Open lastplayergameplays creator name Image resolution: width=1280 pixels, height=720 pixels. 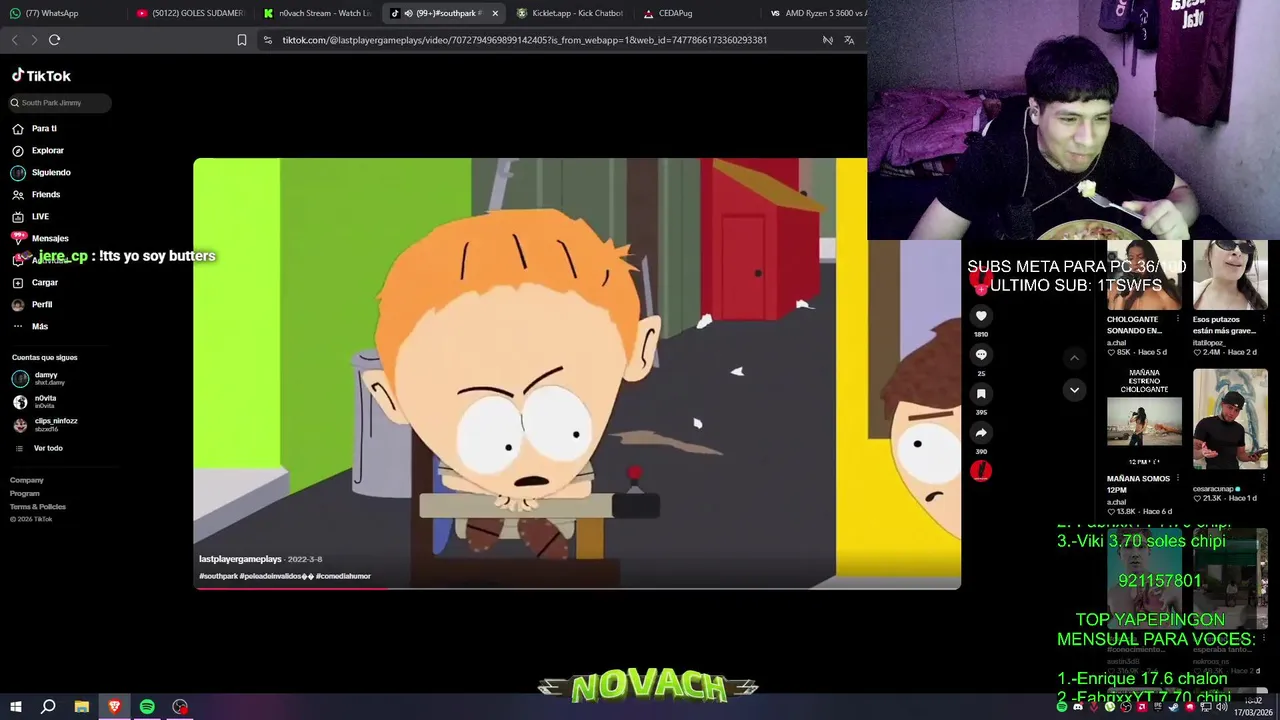(240, 559)
